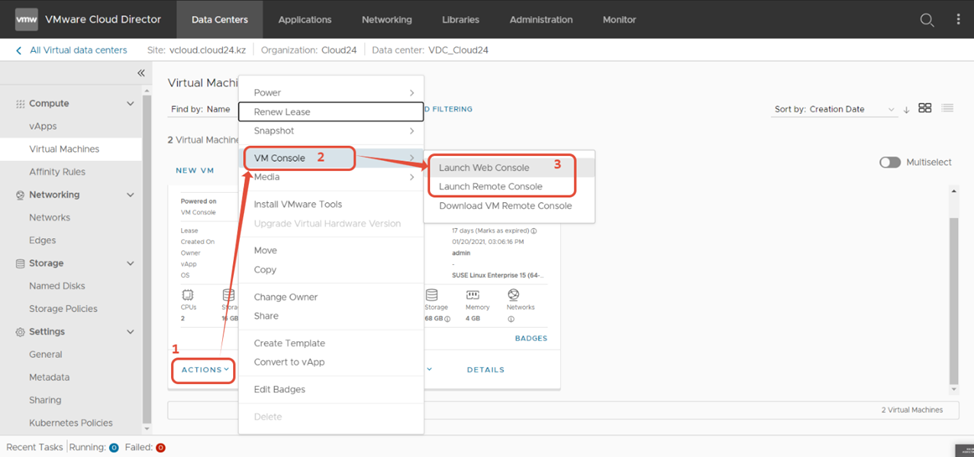Collapse the left sidebar with double-chevron icon

(x=141, y=73)
